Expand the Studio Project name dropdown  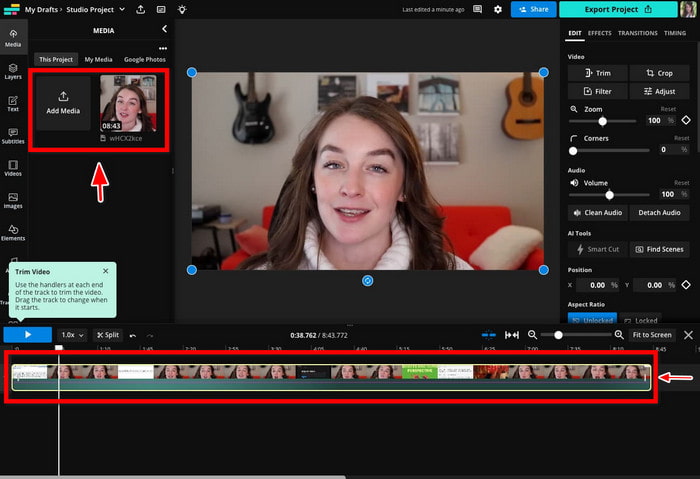[121, 9]
